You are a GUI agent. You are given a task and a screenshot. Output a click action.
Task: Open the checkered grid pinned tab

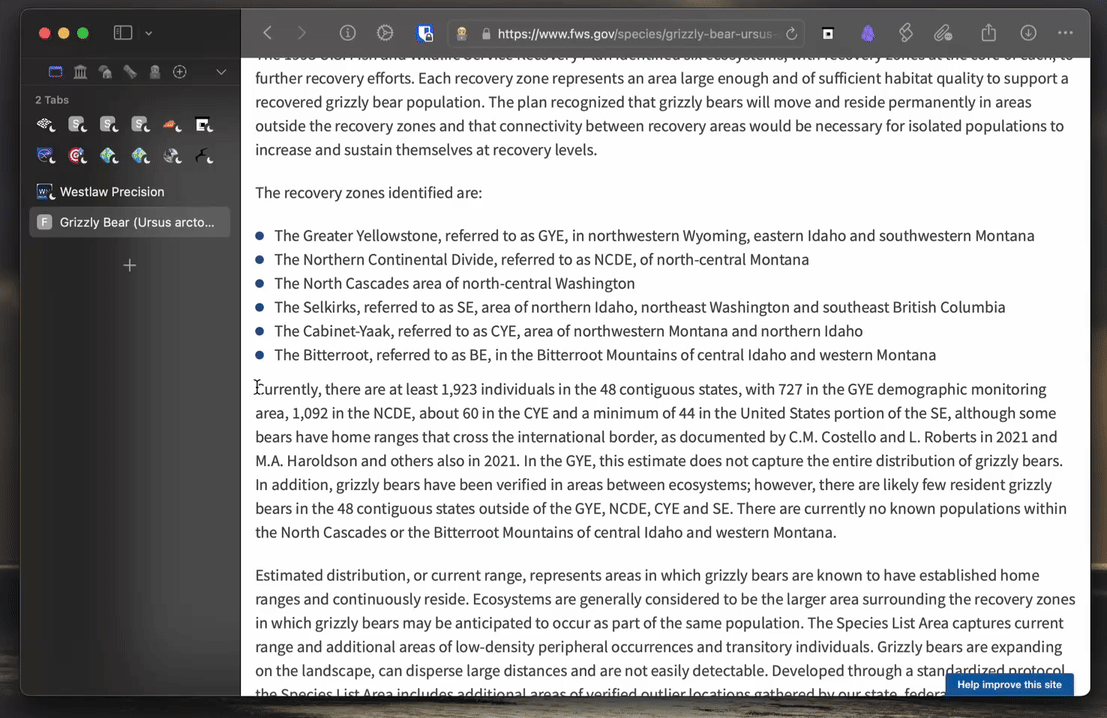[x=46, y=125]
